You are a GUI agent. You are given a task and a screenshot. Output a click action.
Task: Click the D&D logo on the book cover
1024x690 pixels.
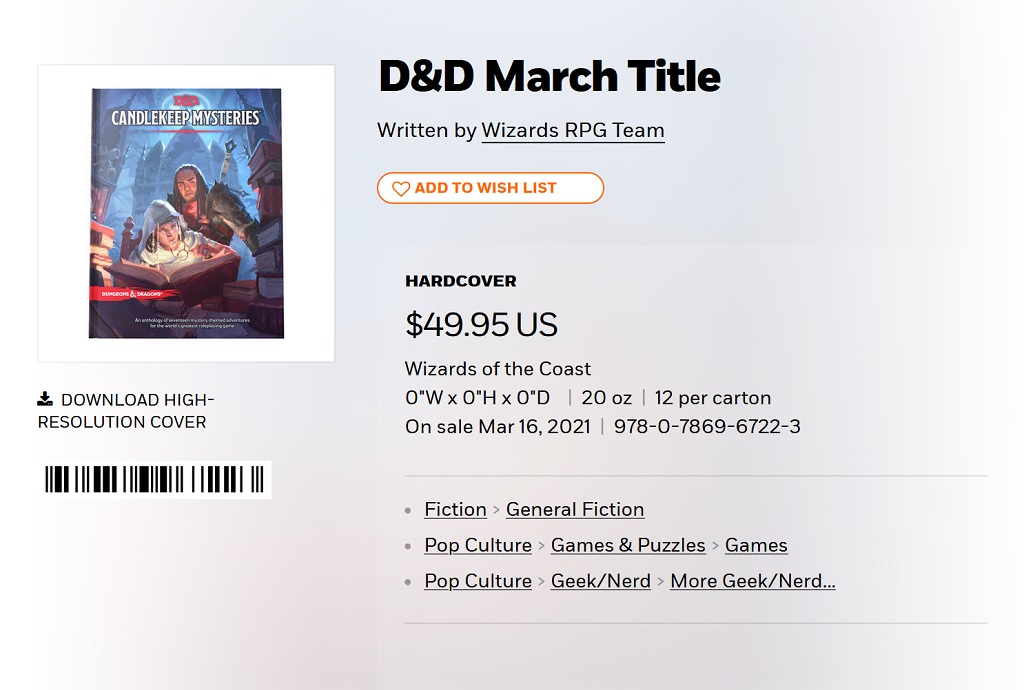point(186,101)
